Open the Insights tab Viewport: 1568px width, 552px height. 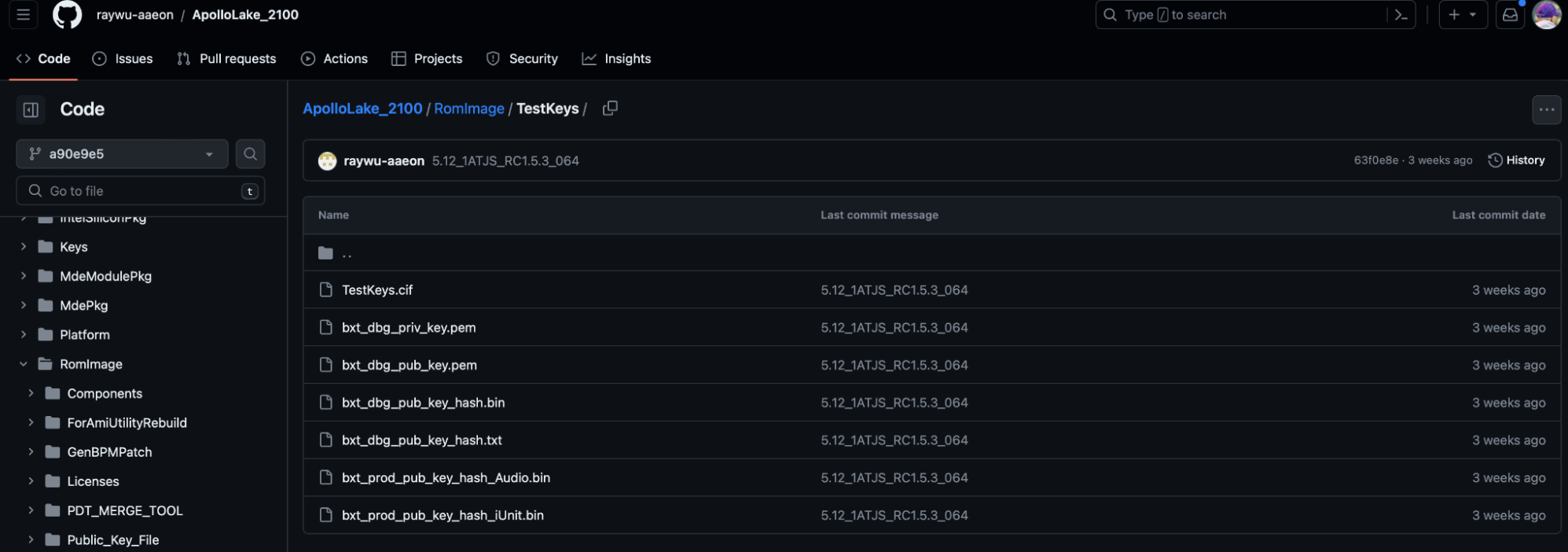pos(616,58)
